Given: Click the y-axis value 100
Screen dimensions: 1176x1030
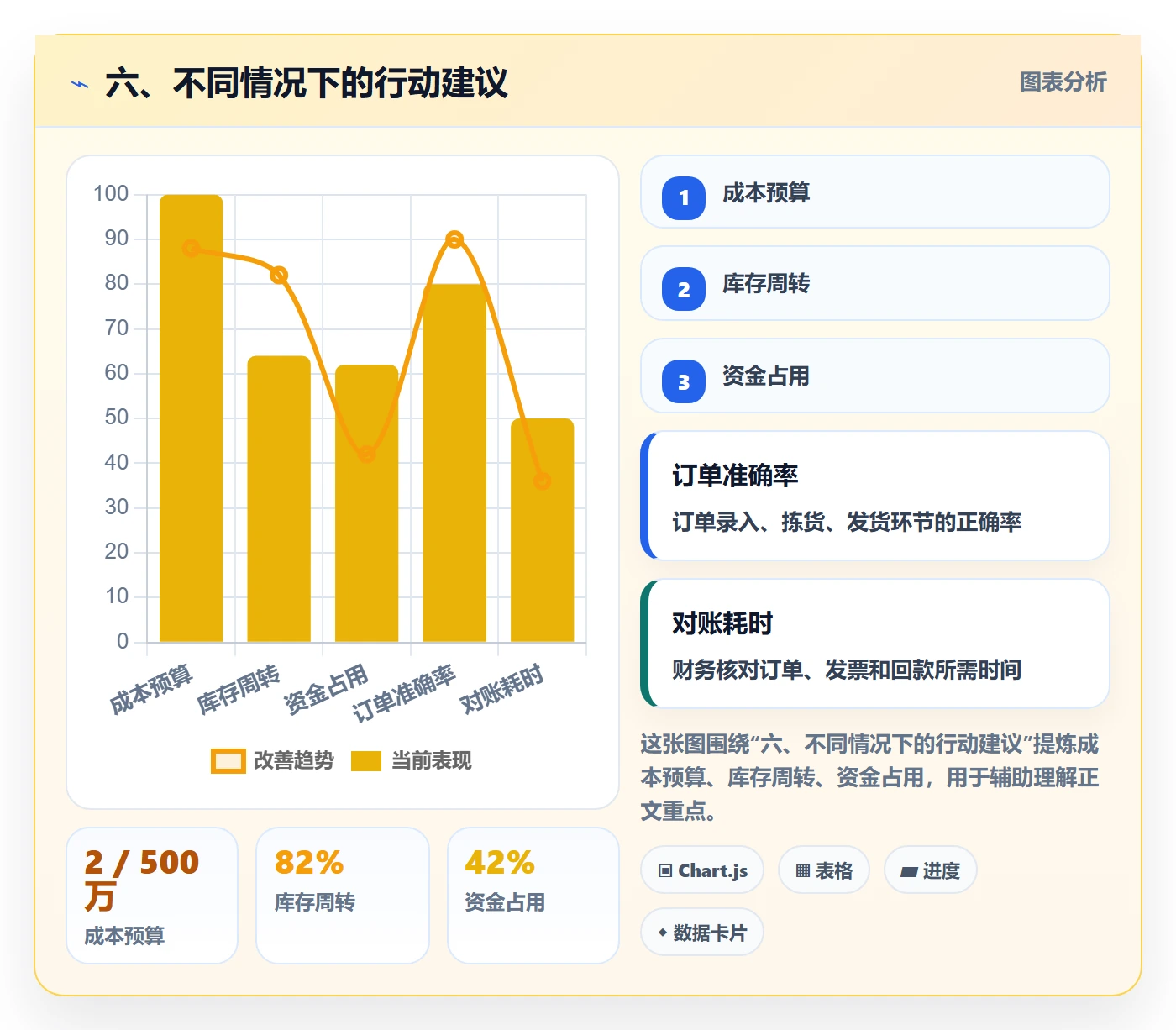Looking at the screenshot, I should coord(111,194).
